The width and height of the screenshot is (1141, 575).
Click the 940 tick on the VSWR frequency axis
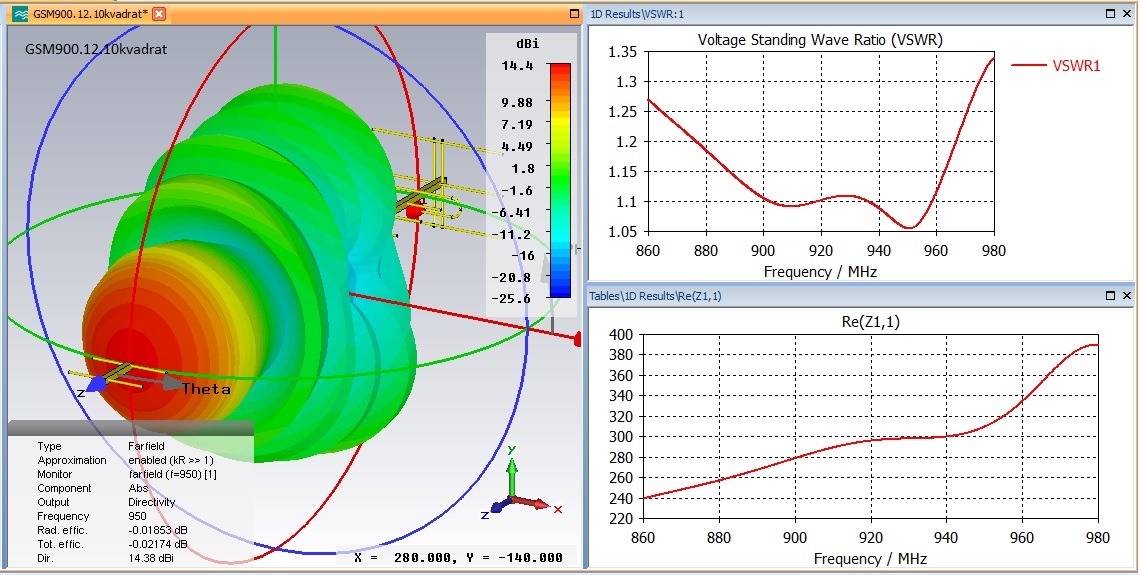pos(878,251)
